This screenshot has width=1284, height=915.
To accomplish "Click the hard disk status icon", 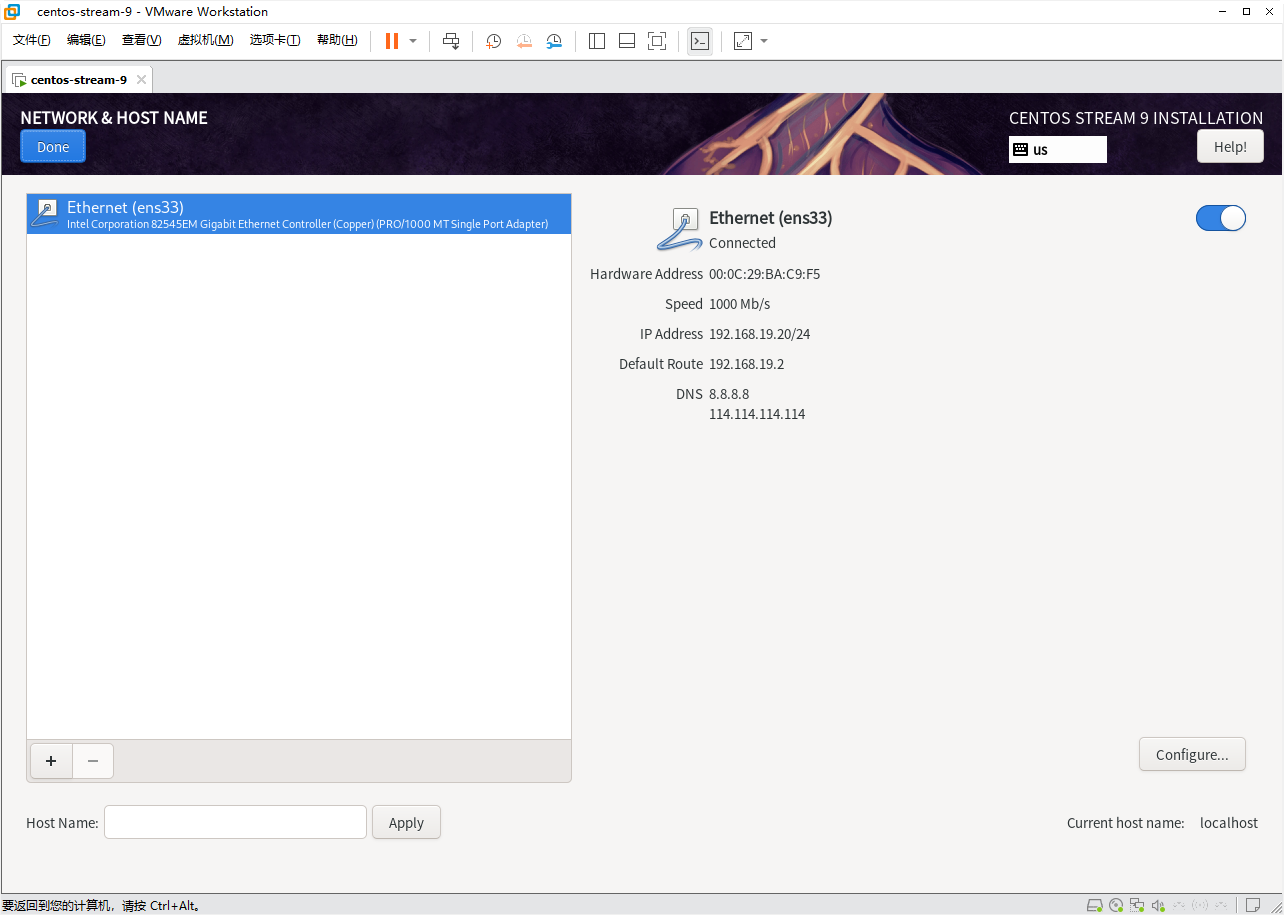I will pyautogui.click(x=1095, y=905).
